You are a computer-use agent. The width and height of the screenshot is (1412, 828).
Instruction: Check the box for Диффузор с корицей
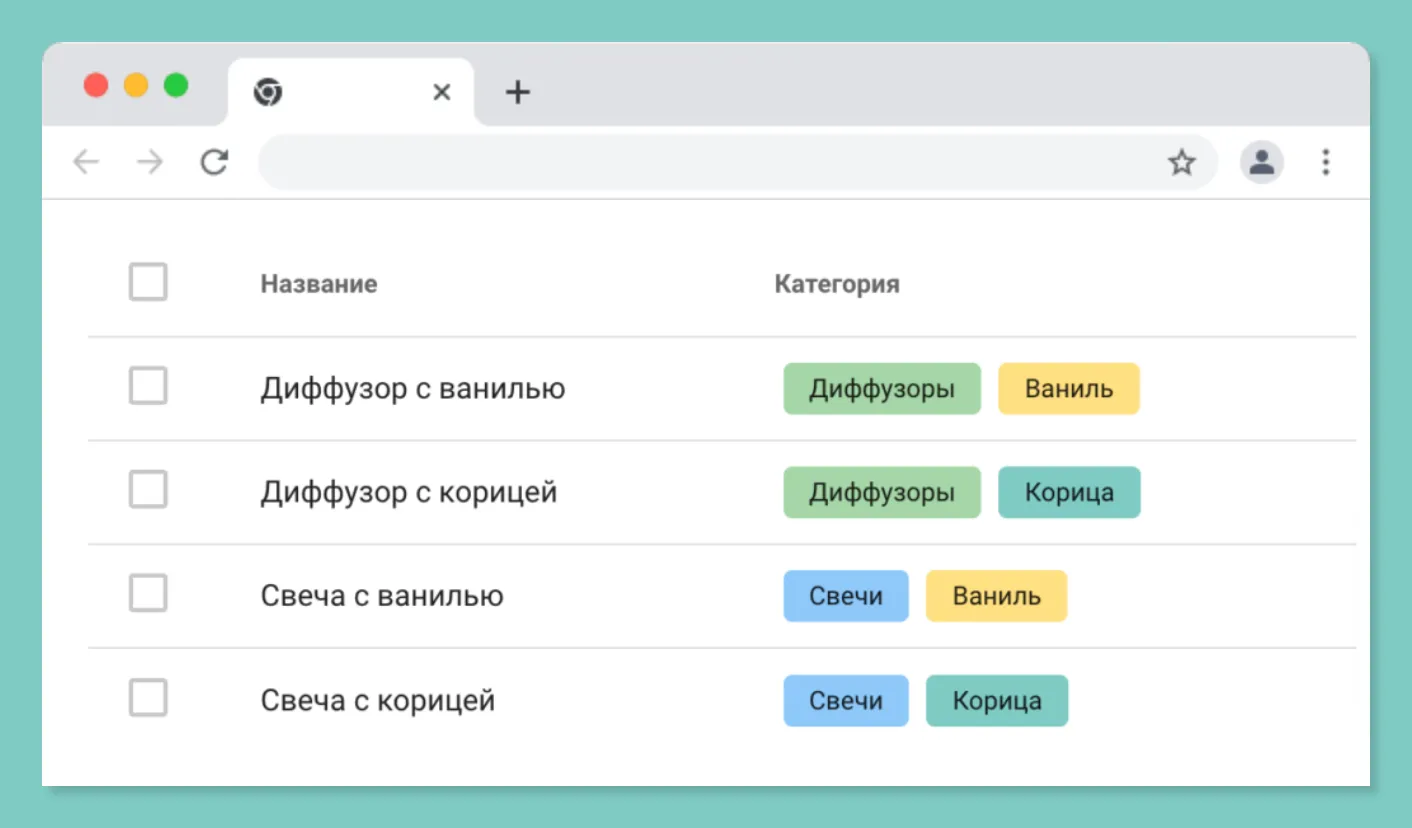coord(148,490)
